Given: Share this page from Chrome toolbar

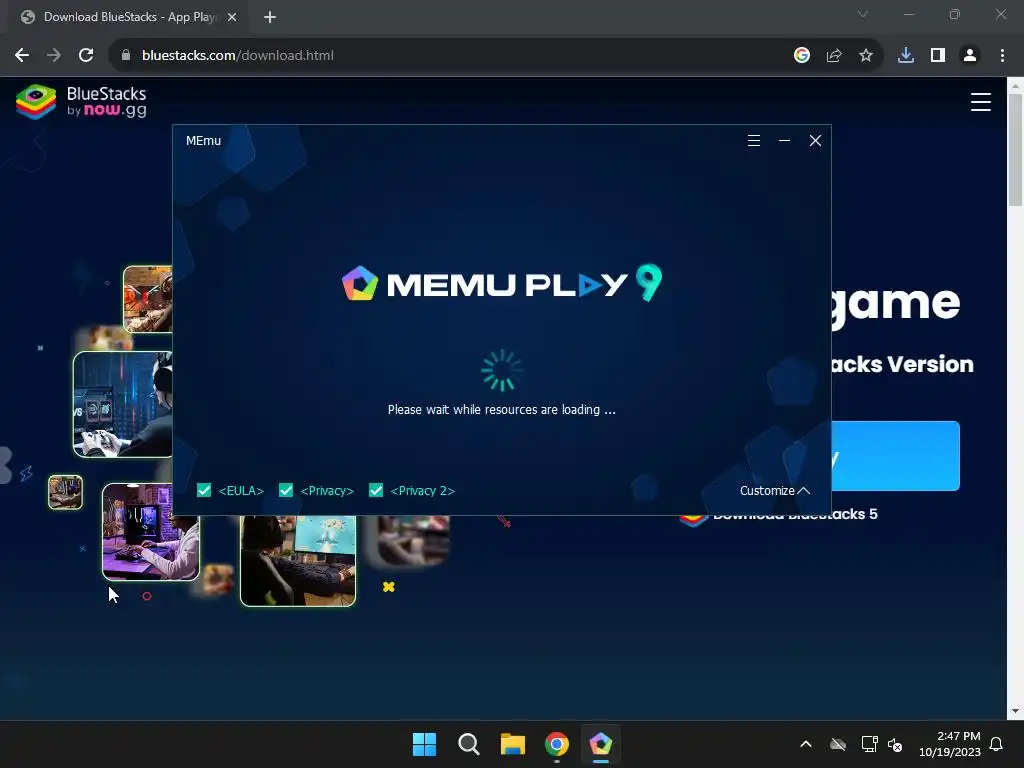Looking at the screenshot, I should [x=834, y=56].
